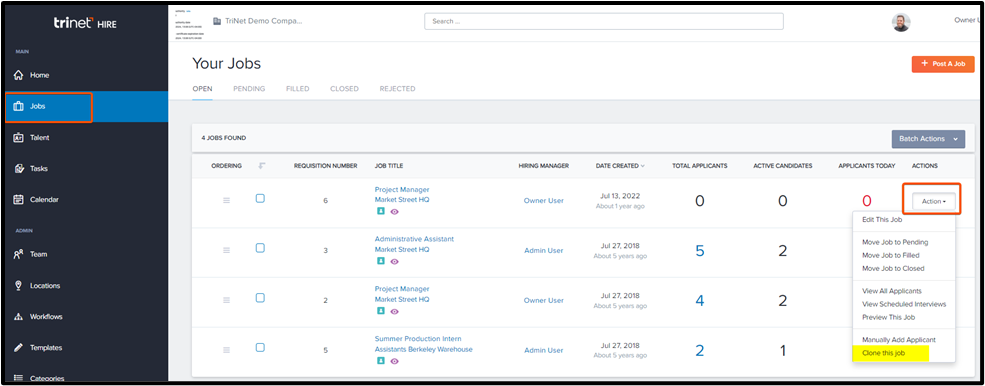The height and width of the screenshot is (386, 985).
Task: Click the Action dropdown for requisition 6
Action: (x=933, y=201)
